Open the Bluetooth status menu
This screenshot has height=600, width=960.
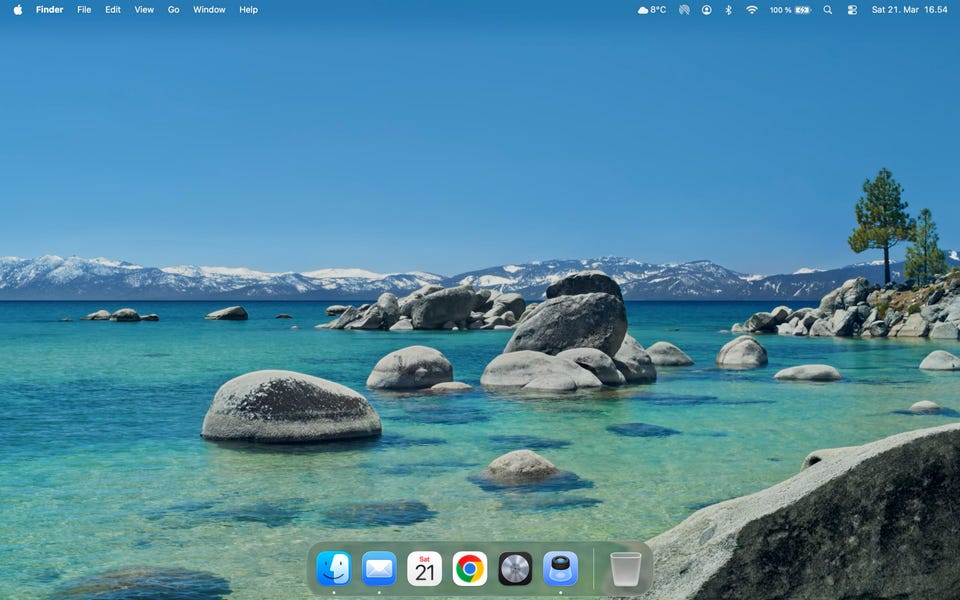[x=728, y=10]
